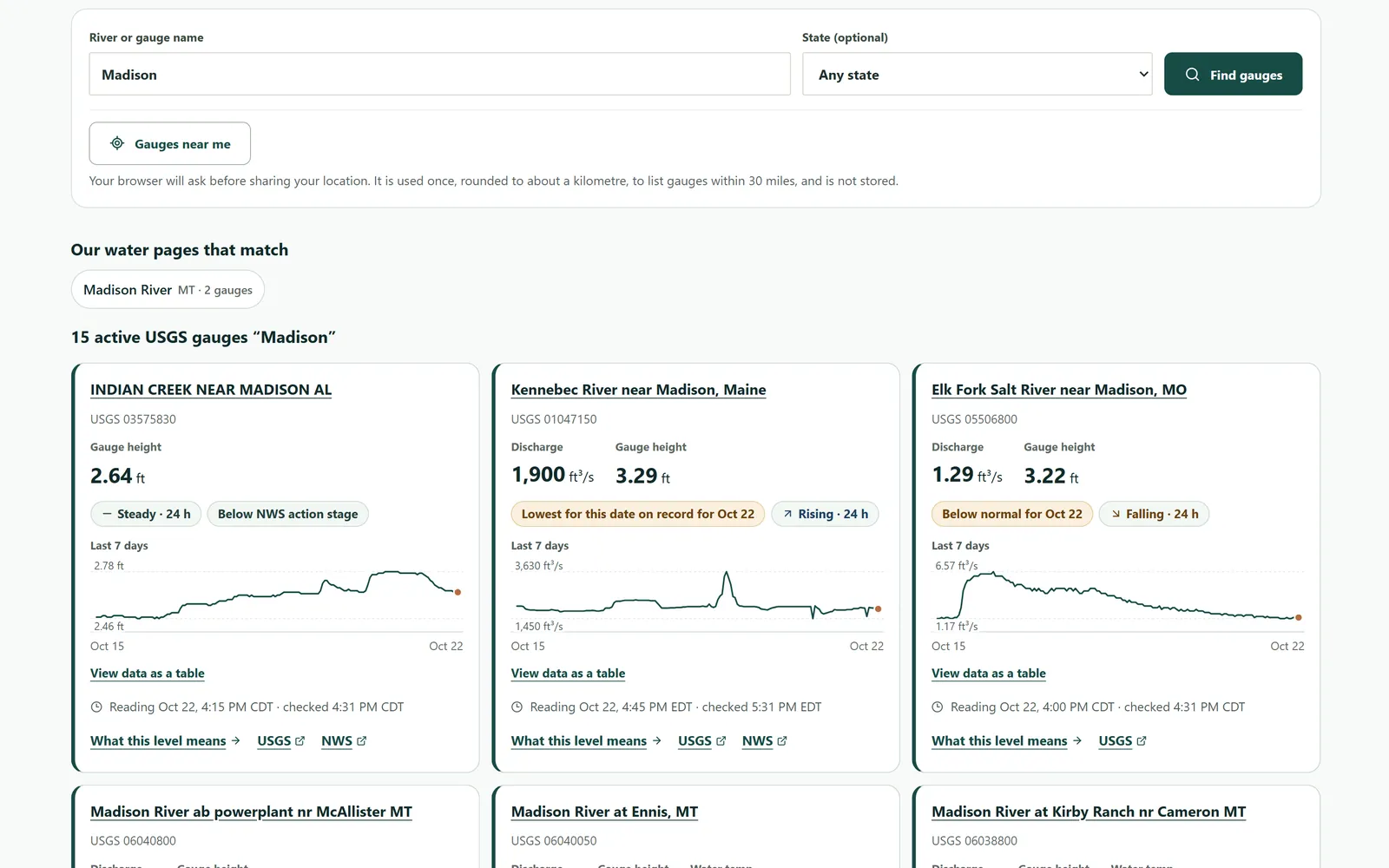
Task: Click the rising arrow icon in Rising badge
Action: pos(787,514)
